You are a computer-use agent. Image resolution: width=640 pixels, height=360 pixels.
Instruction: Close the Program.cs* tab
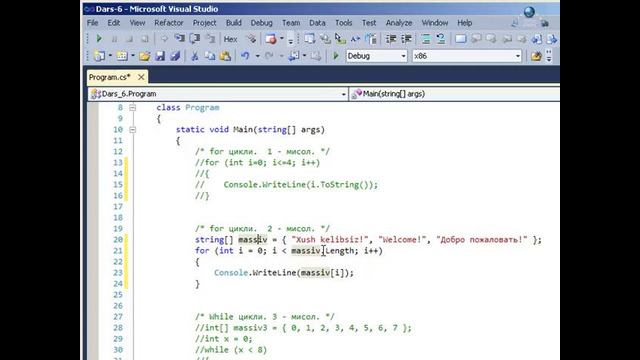(x=141, y=77)
